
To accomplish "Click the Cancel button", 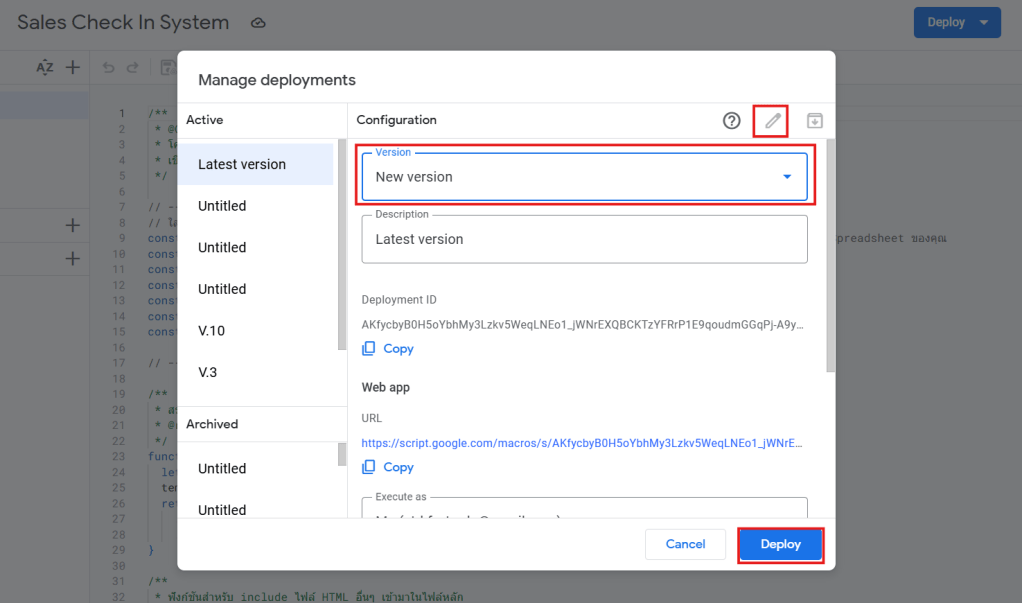I will [685, 544].
